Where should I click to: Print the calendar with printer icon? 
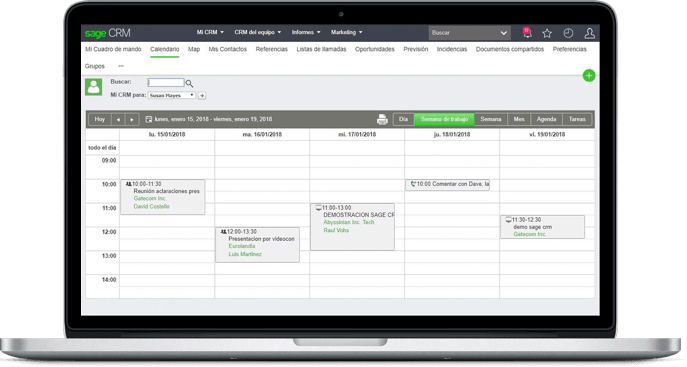[x=382, y=120]
